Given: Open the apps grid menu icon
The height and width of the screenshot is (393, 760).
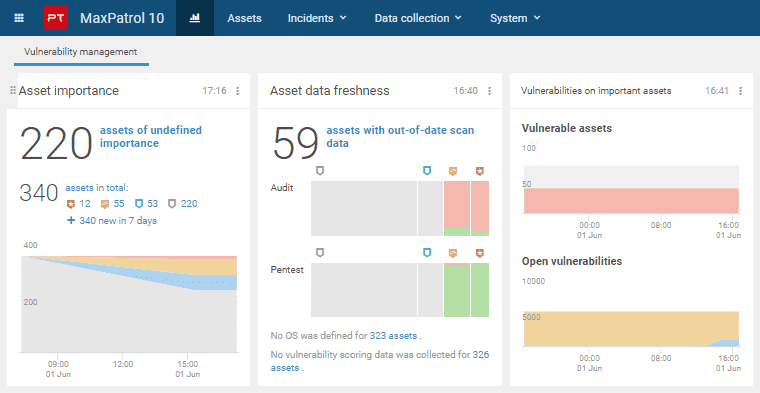Looking at the screenshot, I should 19,18.
